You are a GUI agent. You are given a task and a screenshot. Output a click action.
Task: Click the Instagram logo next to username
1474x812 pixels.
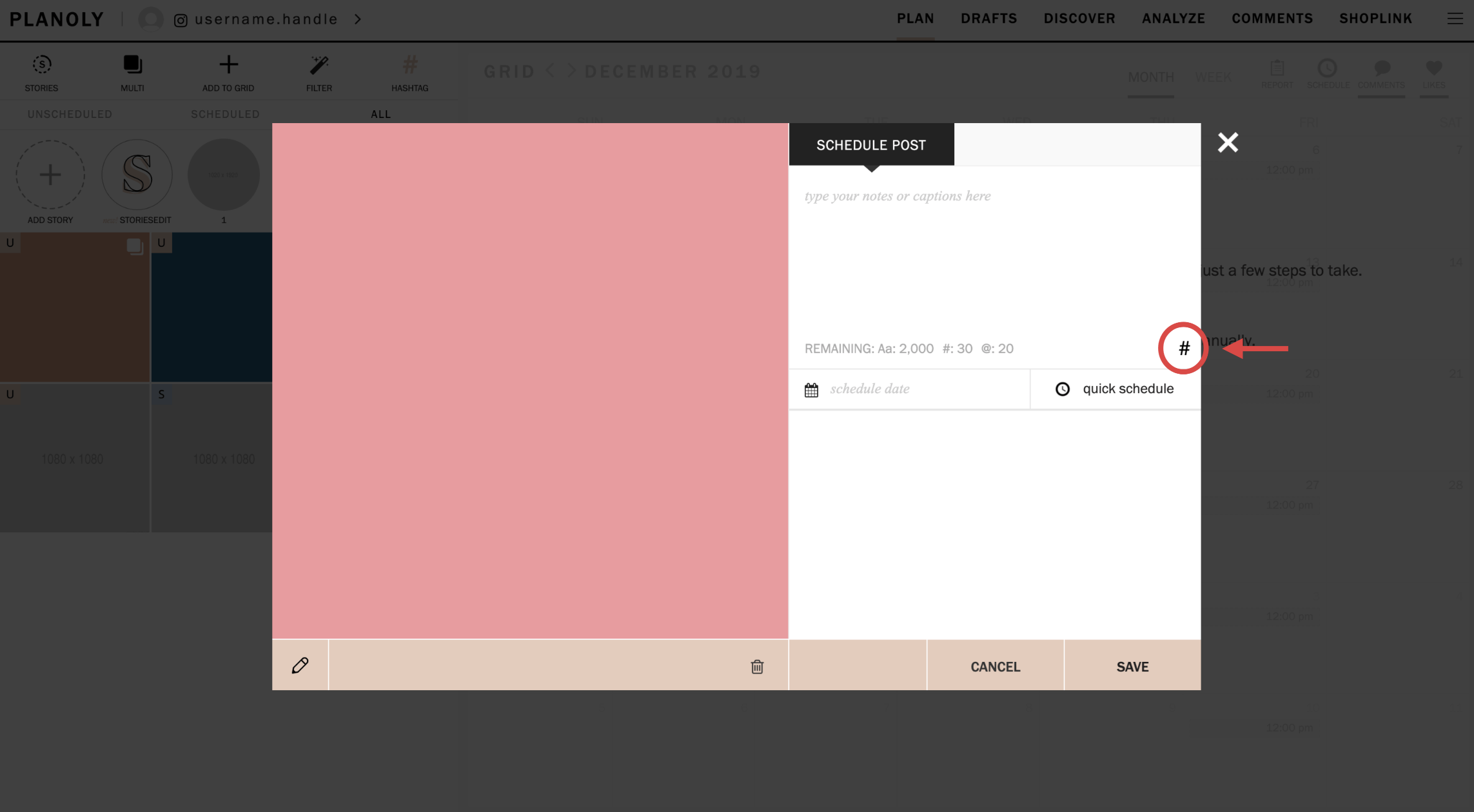[x=181, y=21]
